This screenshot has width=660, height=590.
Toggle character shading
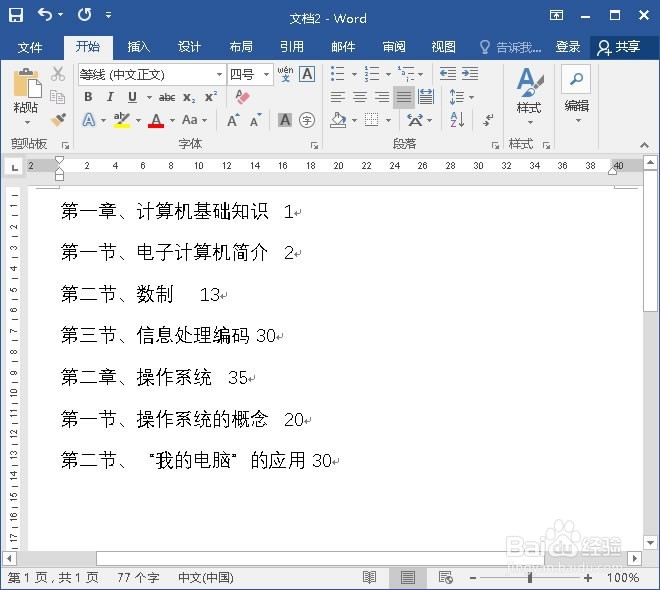click(285, 120)
